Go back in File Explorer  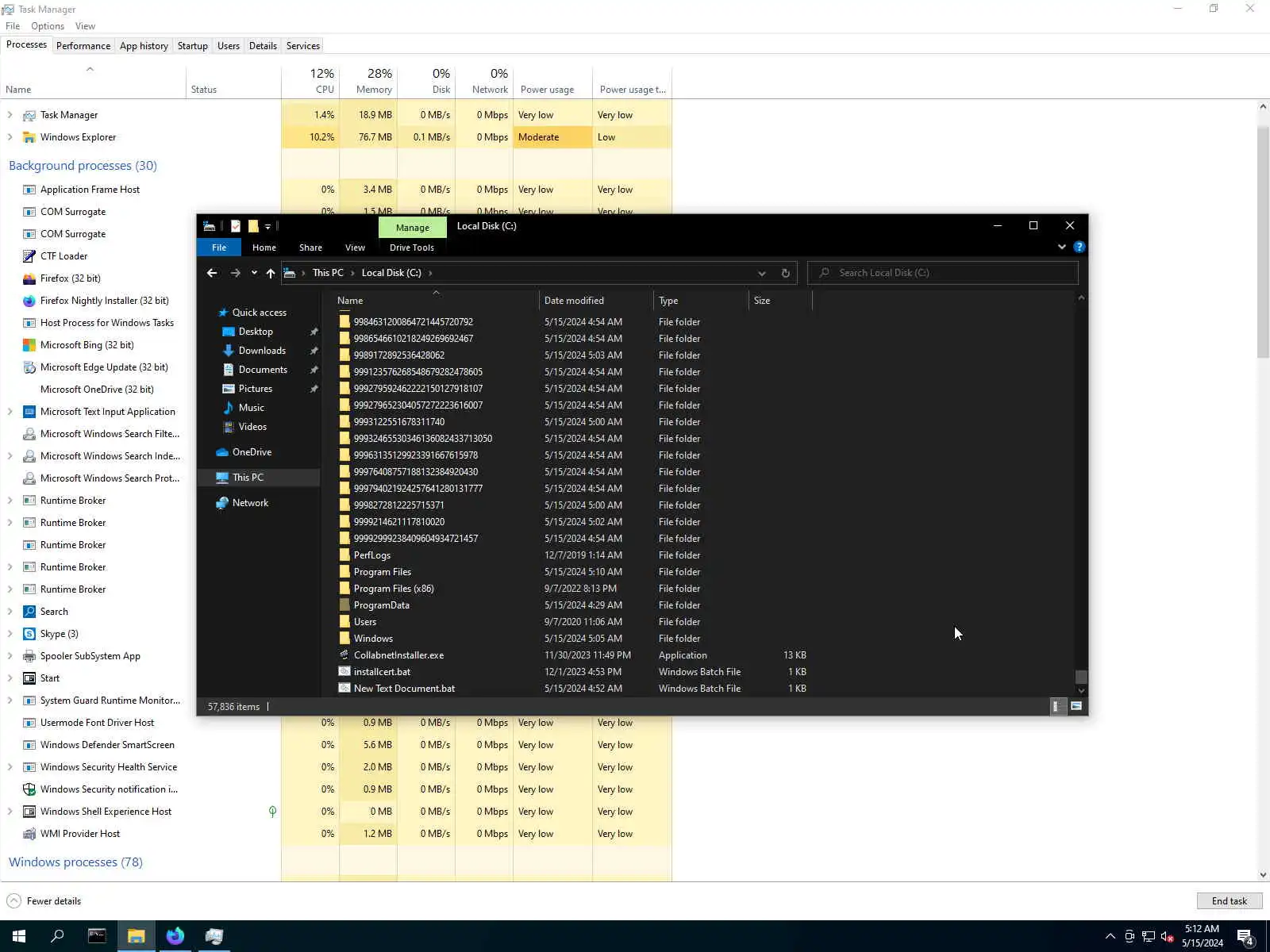pyautogui.click(x=212, y=273)
